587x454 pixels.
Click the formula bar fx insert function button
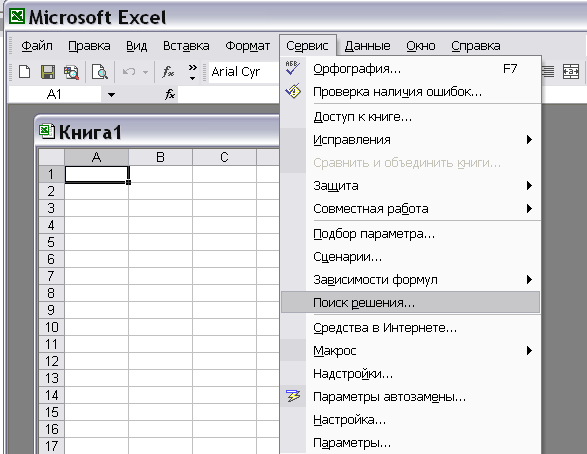point(170,94)
